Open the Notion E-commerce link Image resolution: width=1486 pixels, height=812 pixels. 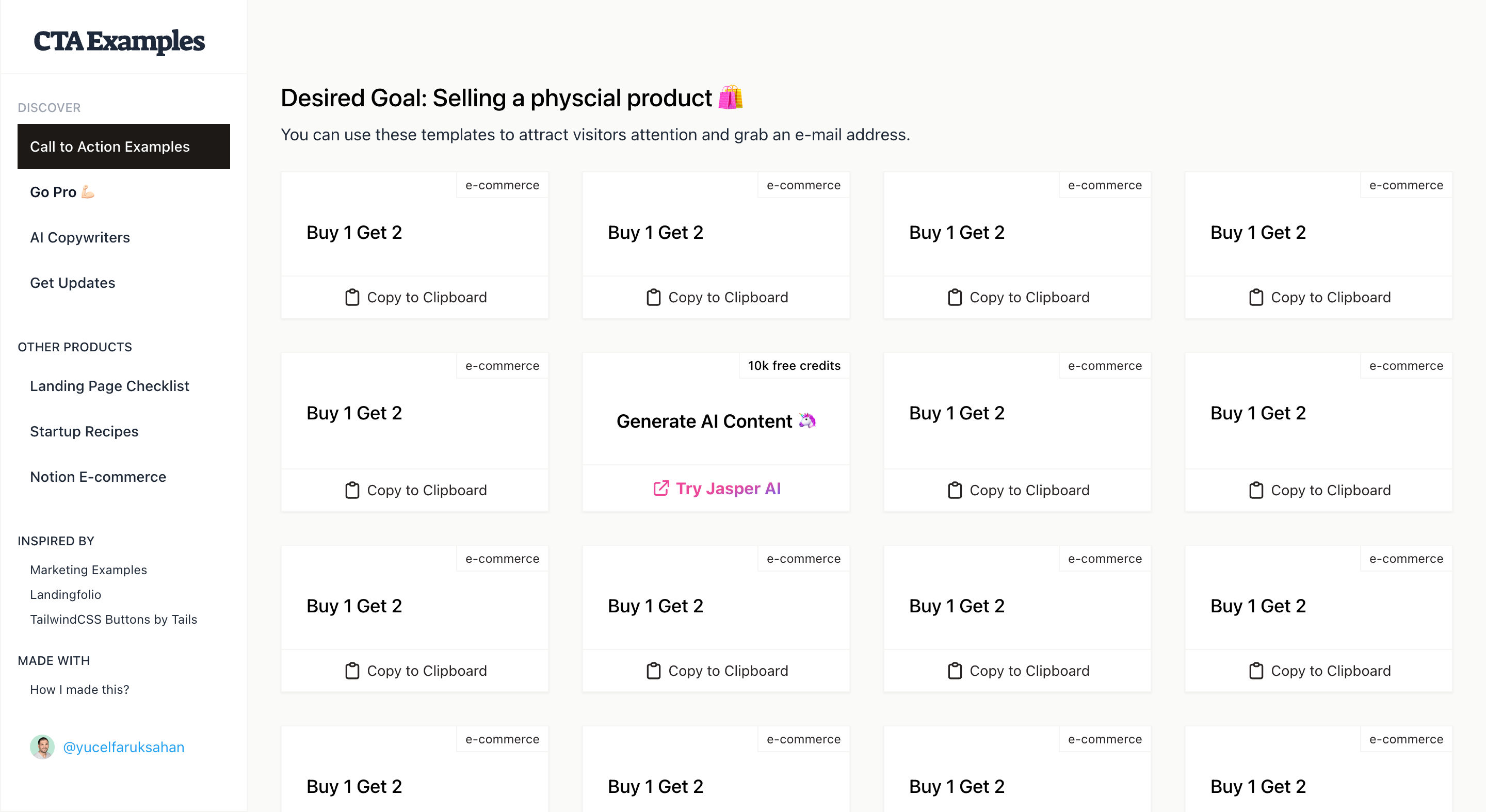pyautogui.click(x=98, y=477)
